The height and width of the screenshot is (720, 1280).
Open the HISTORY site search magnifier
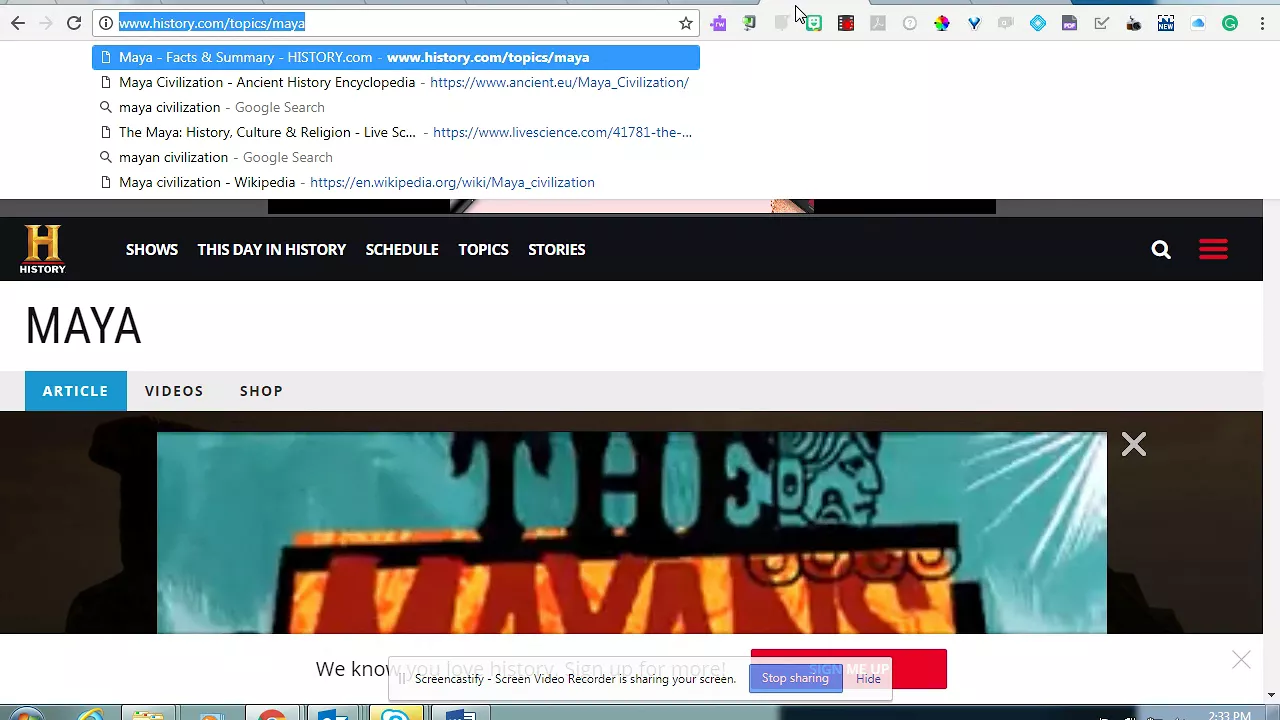(x=1161, y=249)
